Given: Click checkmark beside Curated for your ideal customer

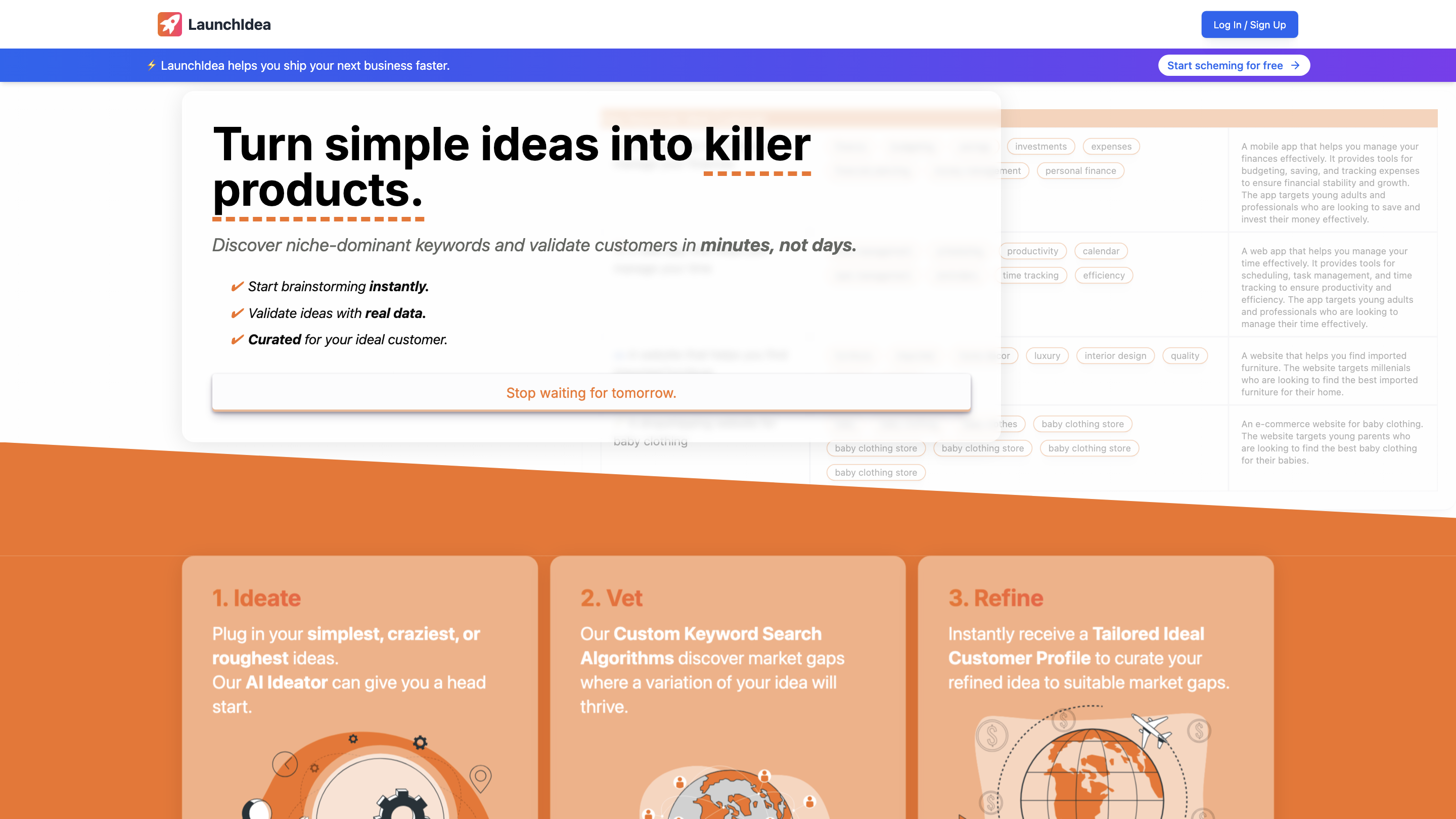Looking at the screenshot, I should coord(238,340).
